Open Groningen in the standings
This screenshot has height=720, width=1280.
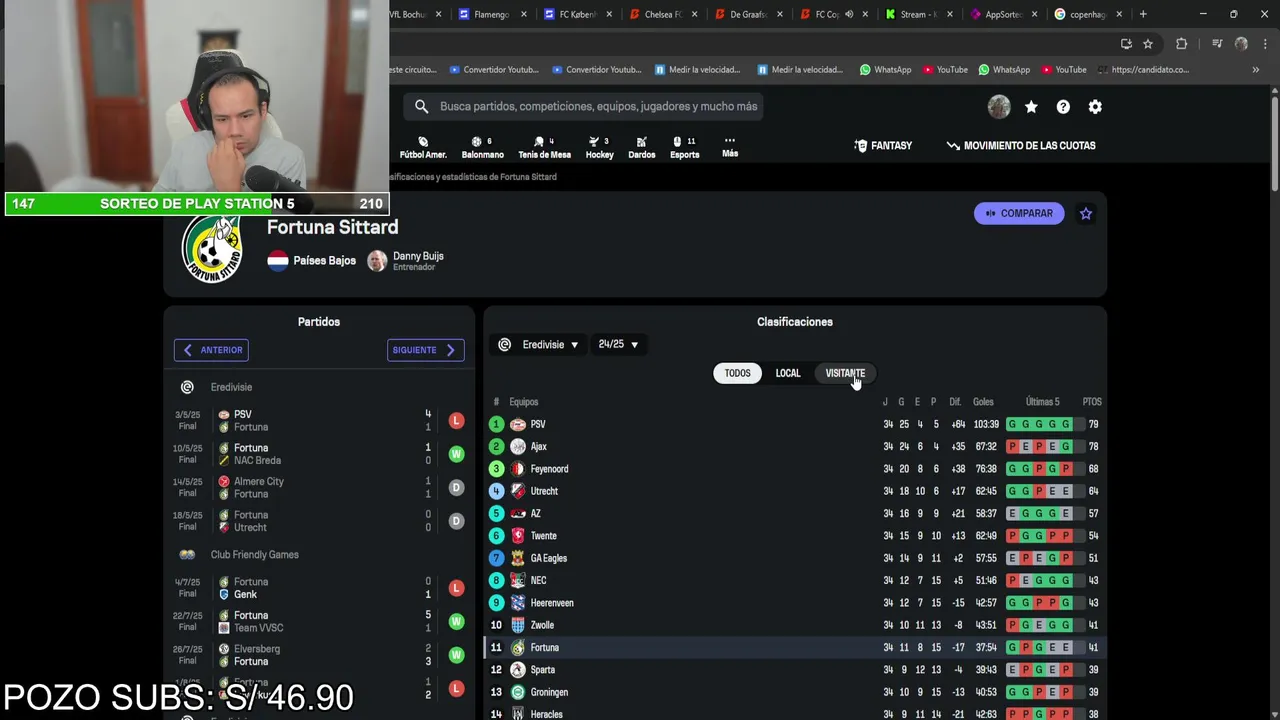(795, 692)
